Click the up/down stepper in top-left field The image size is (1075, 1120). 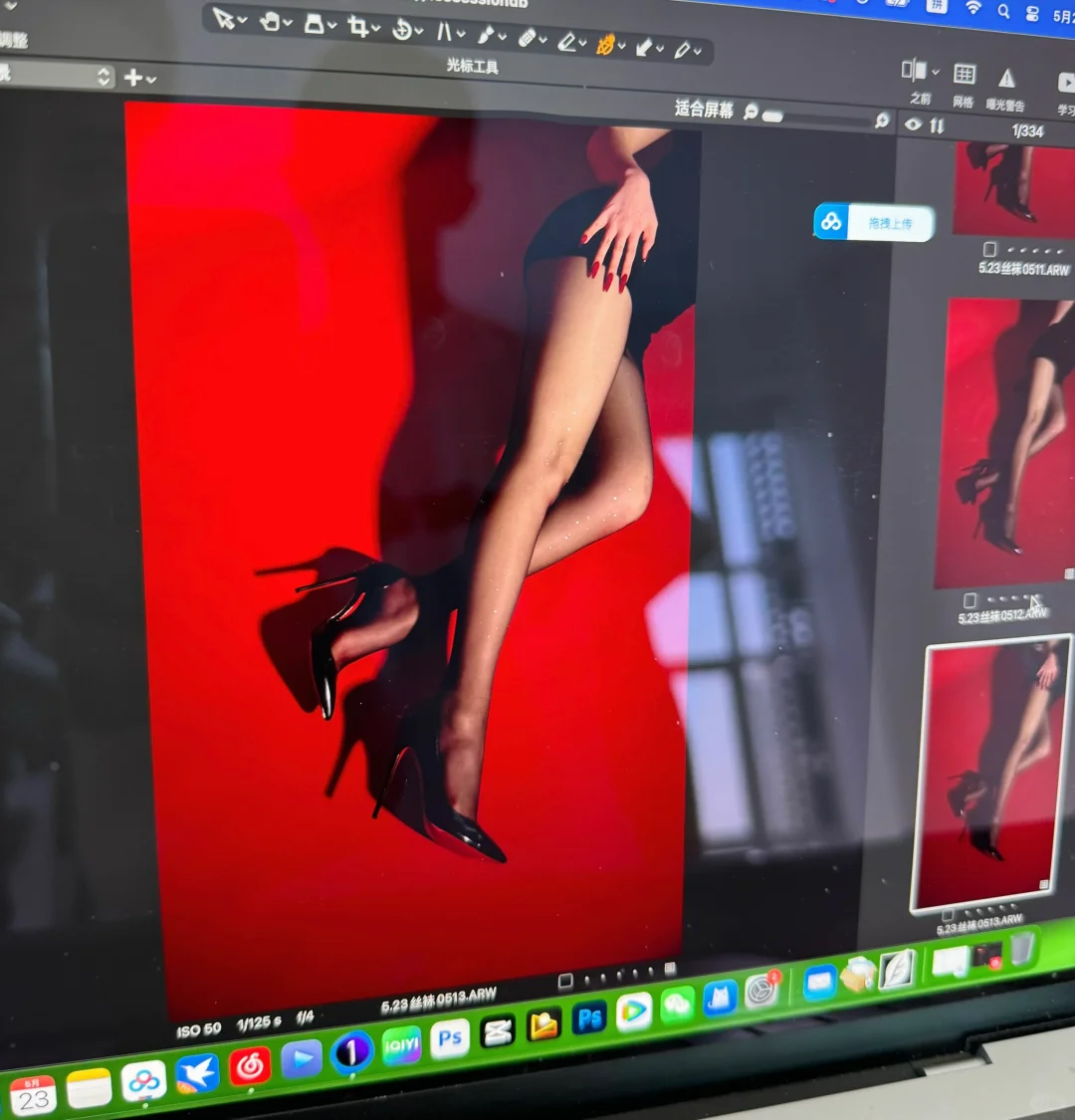click(x=105, y=77)
